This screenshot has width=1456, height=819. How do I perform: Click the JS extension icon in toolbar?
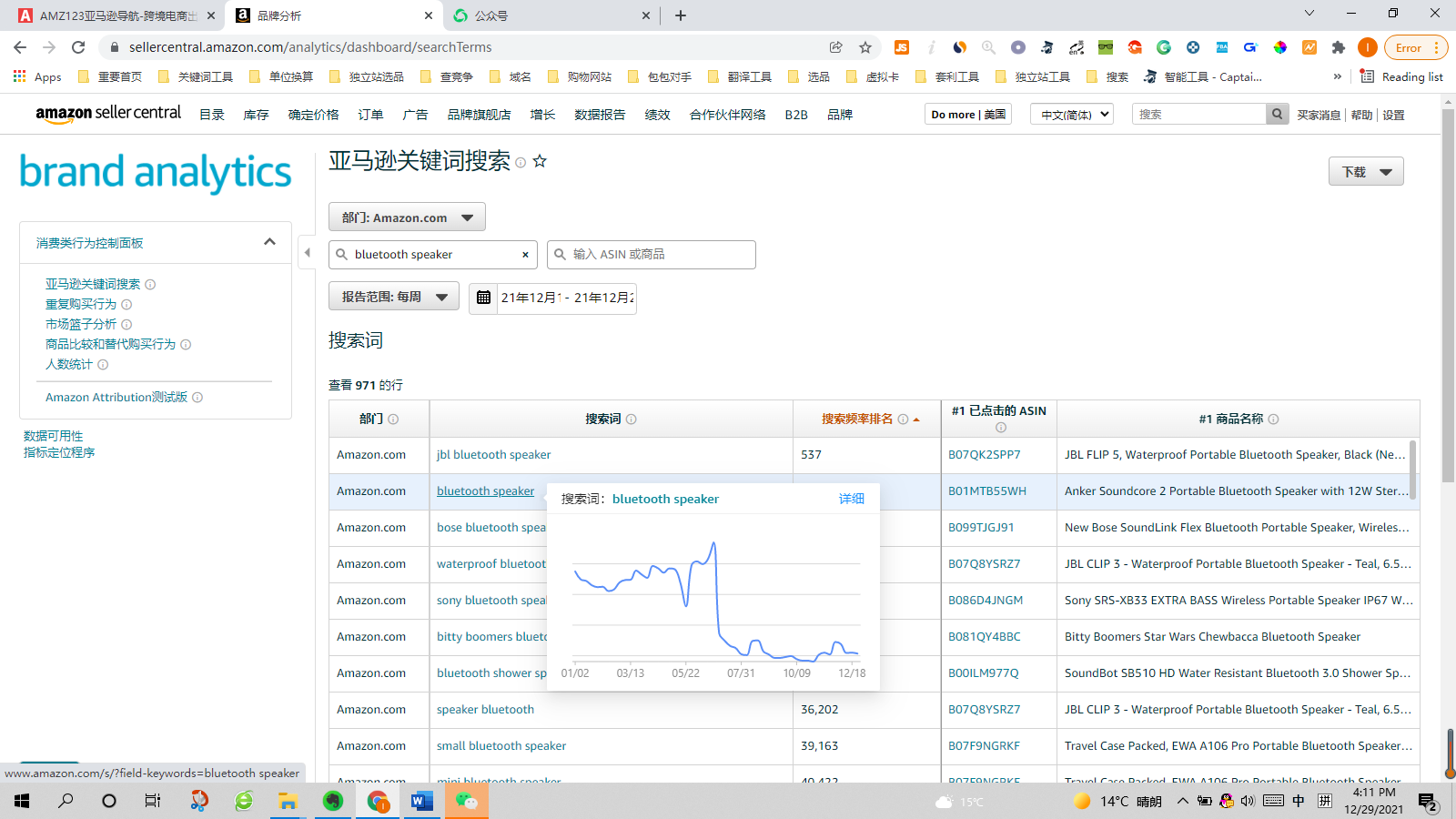[902, 47]
